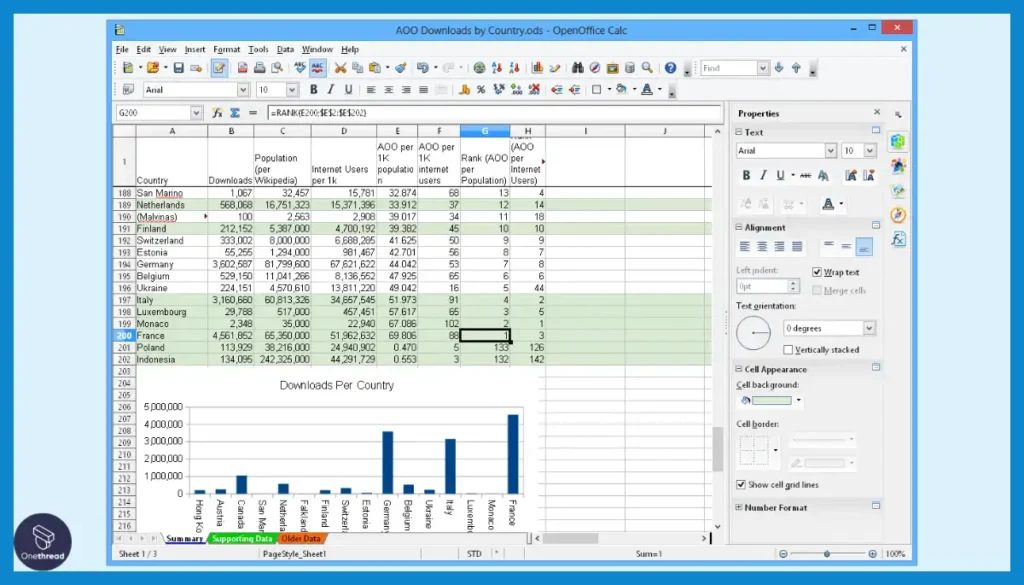Image resolution: width=1024 pixels, height=585 pixels.
Task: Click the Zoom Out minus button
Action: coord(783,554)
